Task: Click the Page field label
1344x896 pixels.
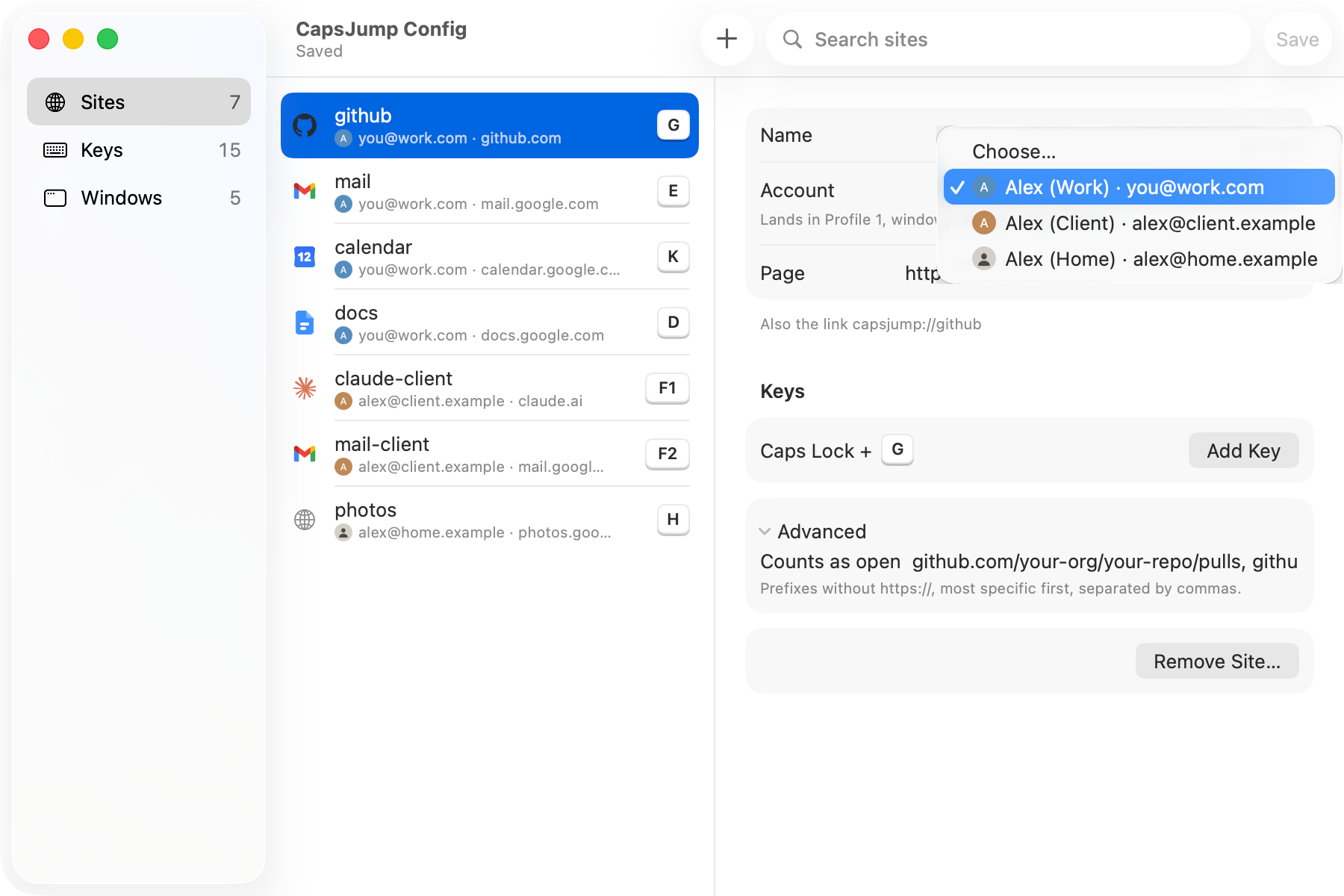Action: click(783, 273)
